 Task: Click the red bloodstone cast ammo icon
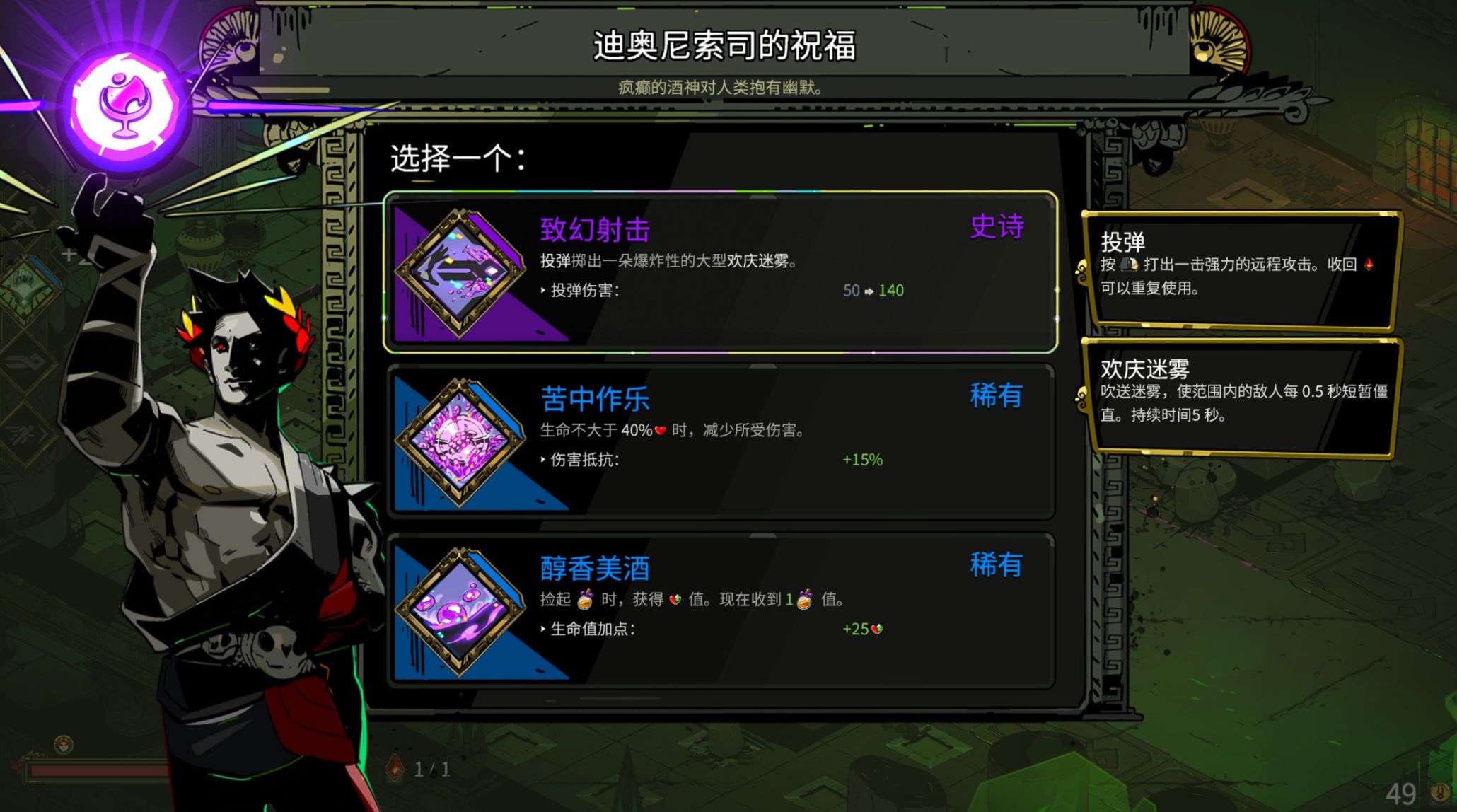(395, 768)
